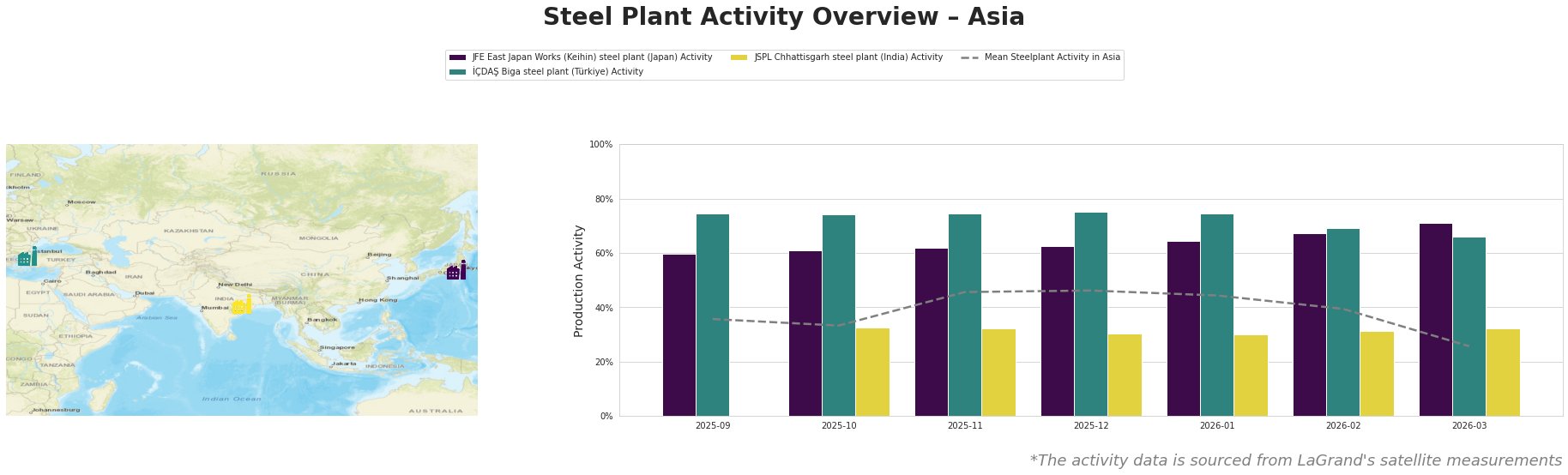Click the Production Activity axis title
This screenshot has width=1568, height=475.
579,280
